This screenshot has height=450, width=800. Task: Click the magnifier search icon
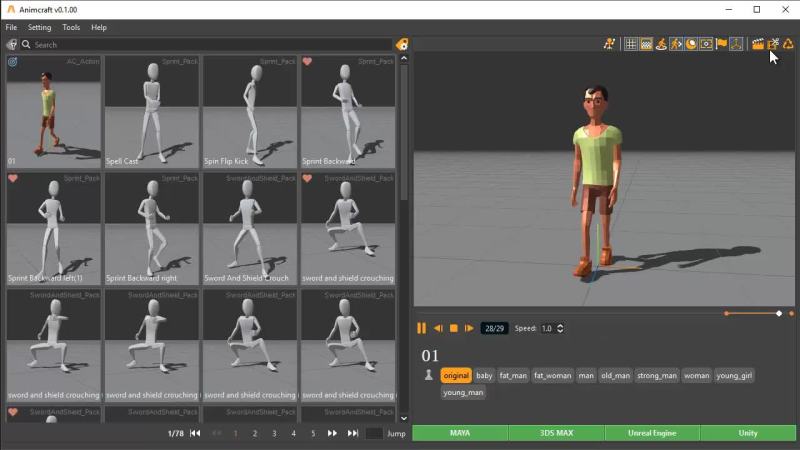point(26,45)
